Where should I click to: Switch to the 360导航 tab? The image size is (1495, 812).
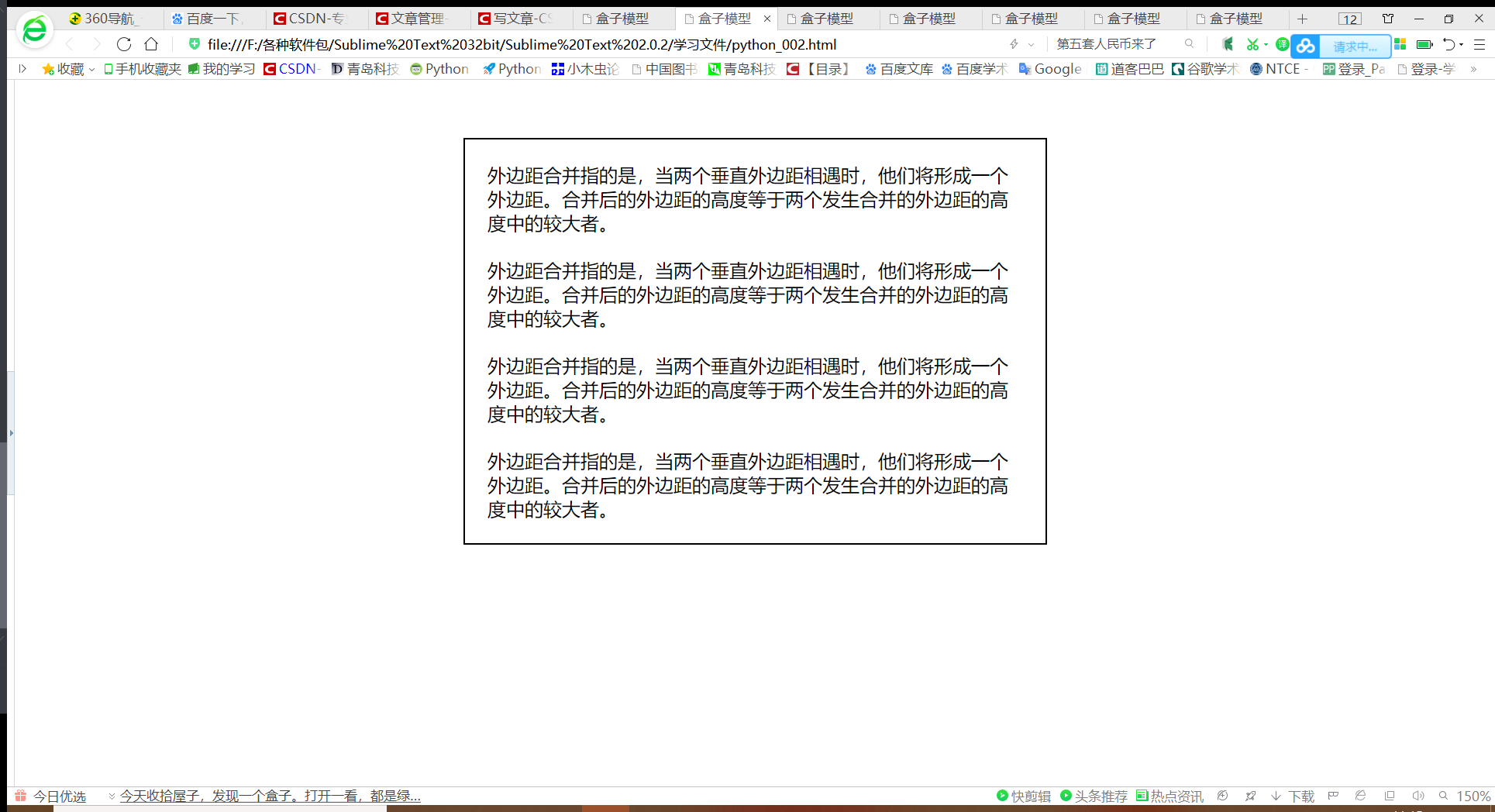pyautogui.click(x=109, y=18)
